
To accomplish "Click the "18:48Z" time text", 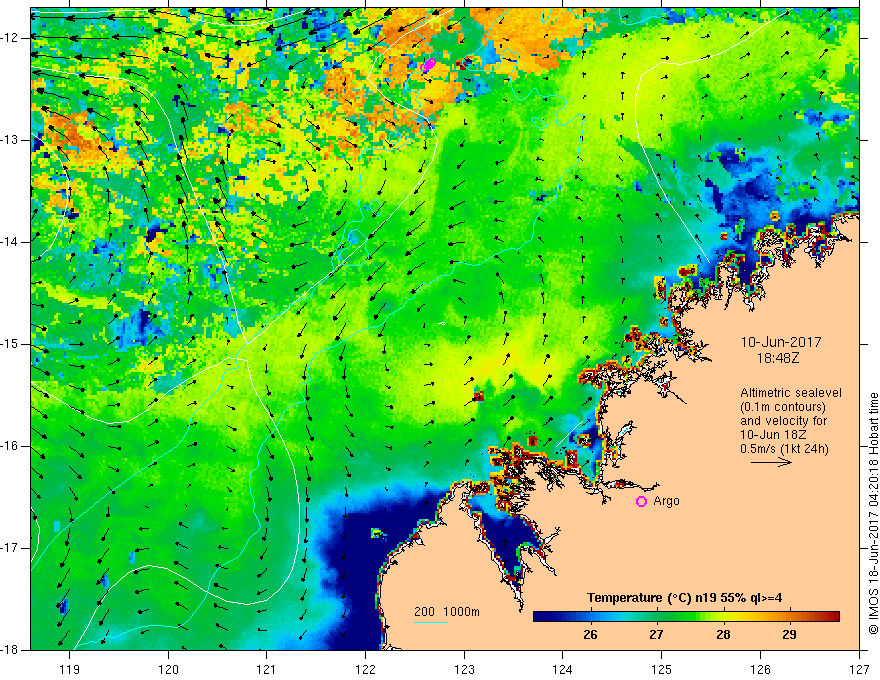I will pyautogui.click(x=777, y=358).
